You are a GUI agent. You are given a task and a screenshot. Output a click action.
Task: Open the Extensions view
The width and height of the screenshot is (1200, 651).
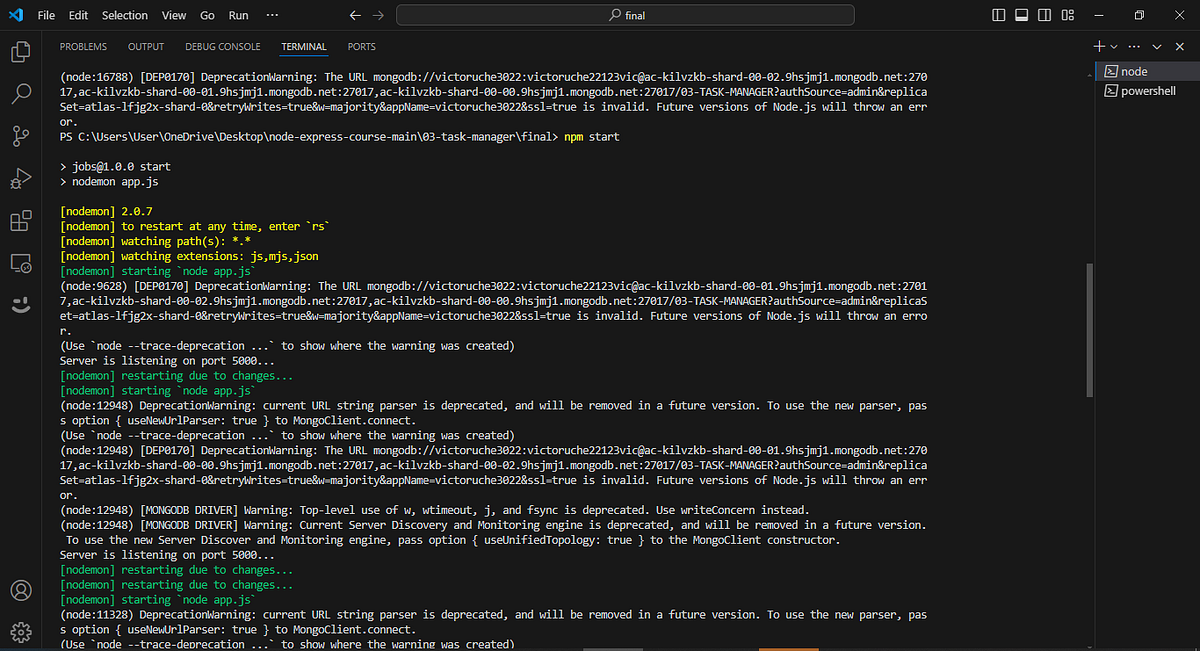click(x=21, y=220)
